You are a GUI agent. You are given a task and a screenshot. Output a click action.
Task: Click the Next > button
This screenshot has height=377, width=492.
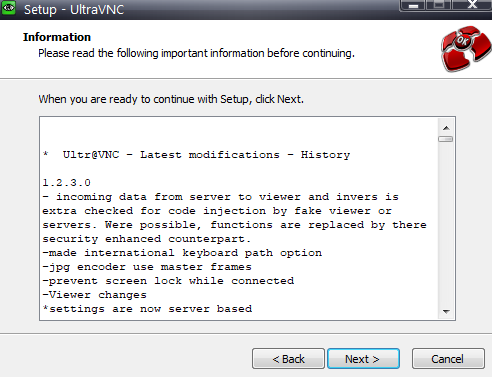pyautogui.click(x=363, y=359)
